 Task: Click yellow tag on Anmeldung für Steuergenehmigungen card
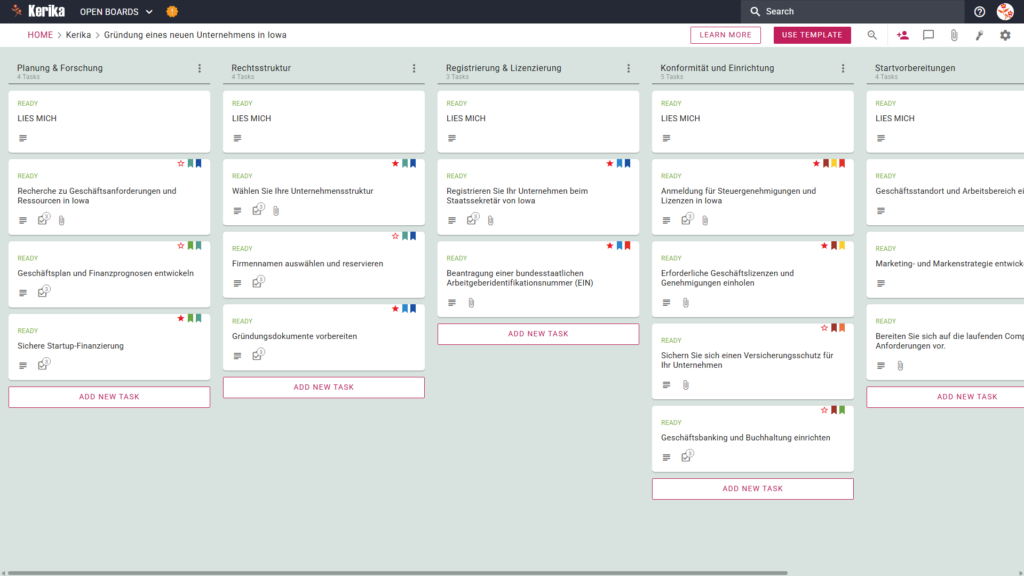[834, 163]
